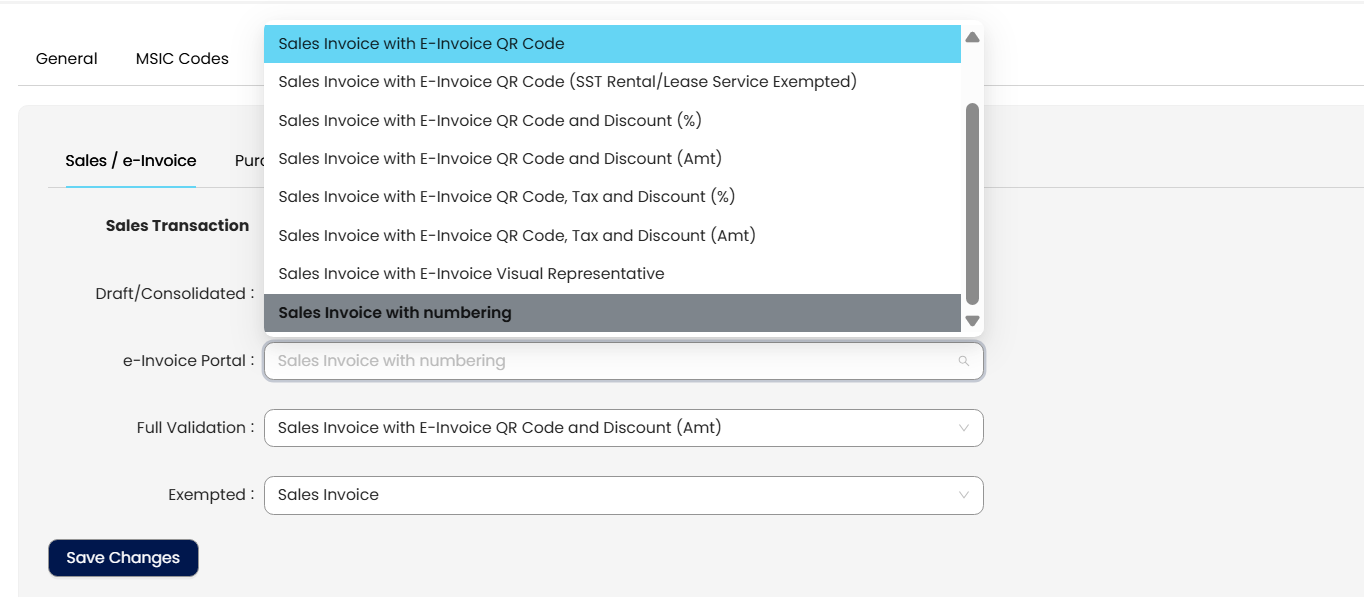The image size is (1364, 597).
Task: Select Sales Invoice with E-Invoice QR Code
Action: click(x=421, y=44)
